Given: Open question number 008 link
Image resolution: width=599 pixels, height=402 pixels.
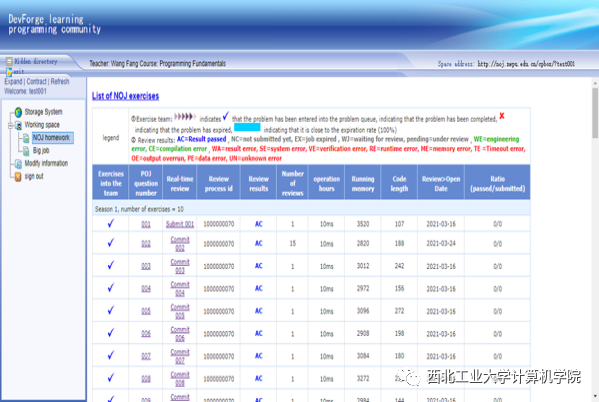Looking at the screenshot, I should pyautogui.click(x=146, y=379).
